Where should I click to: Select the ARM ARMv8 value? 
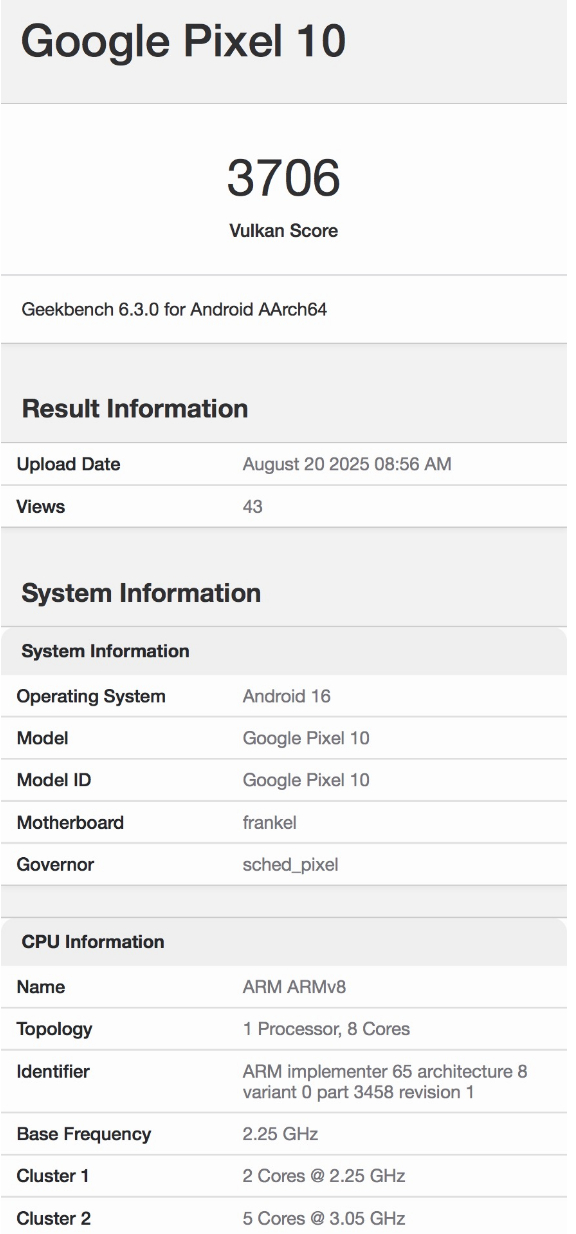pyautogui.click(x=294, y=987)
